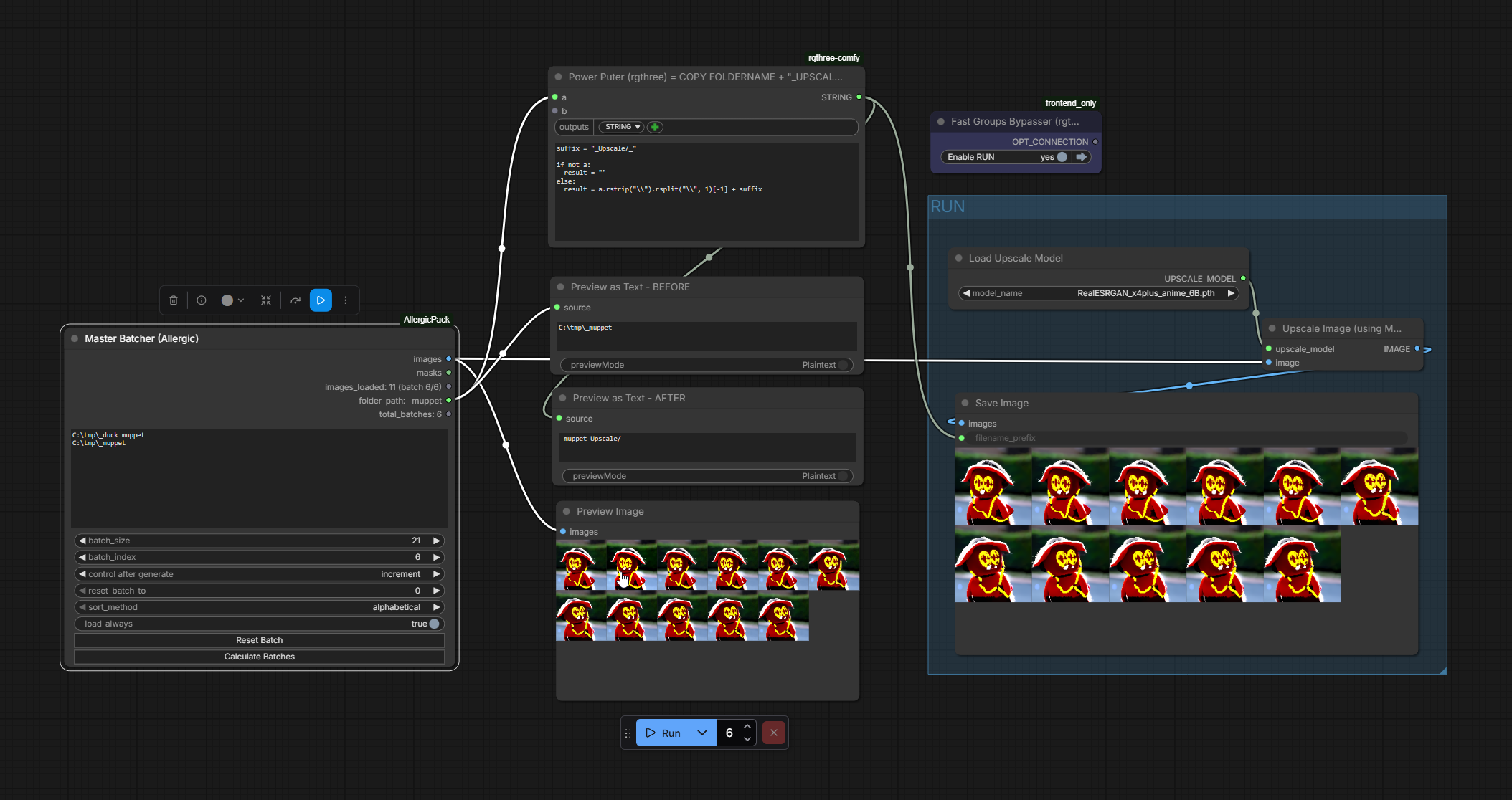Select the RUN group title
This screenshot has height=800, width=1512.
coord(948,206)
